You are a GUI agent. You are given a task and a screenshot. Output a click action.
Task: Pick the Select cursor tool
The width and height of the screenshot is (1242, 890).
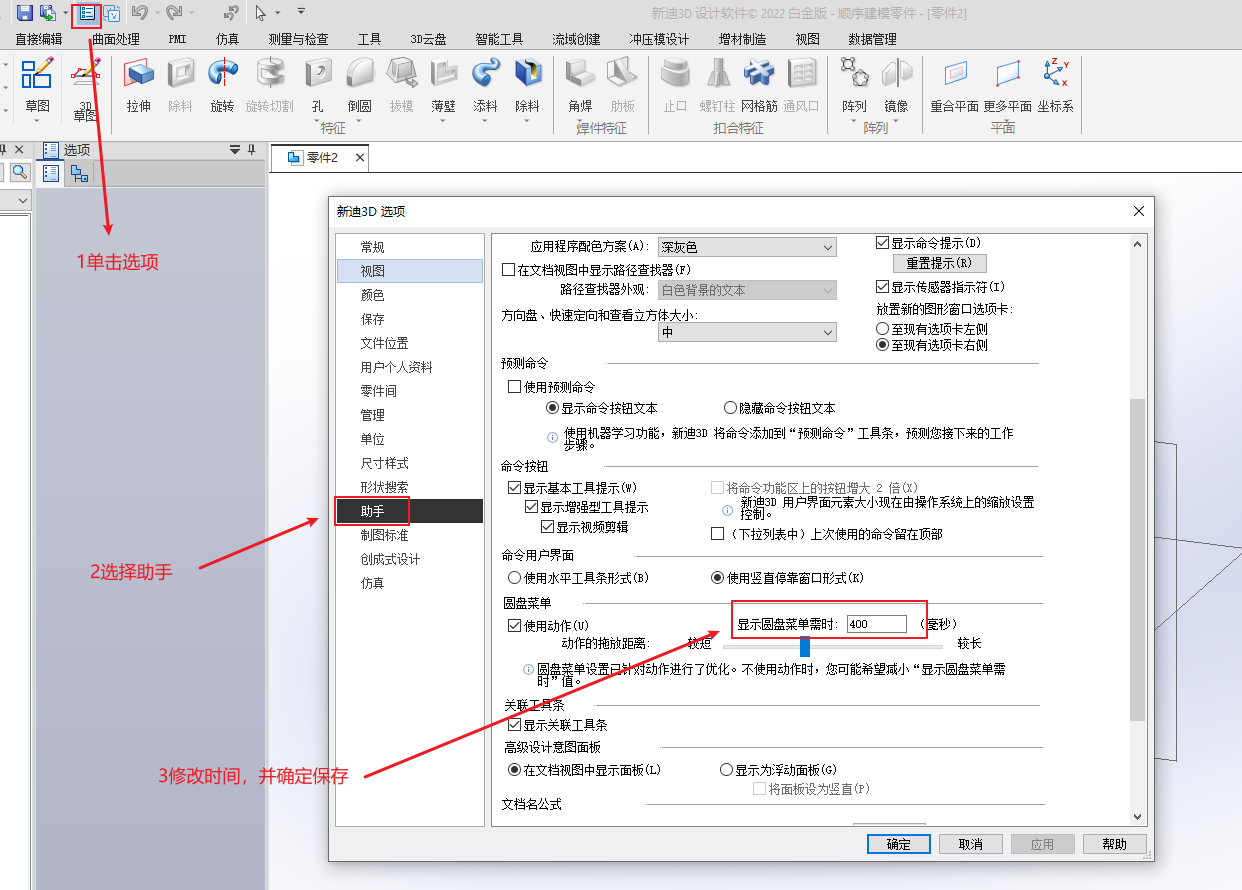coord(260,13)
